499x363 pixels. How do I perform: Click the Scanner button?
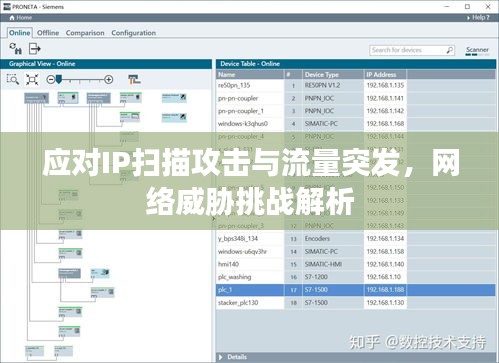click(477, 50)
